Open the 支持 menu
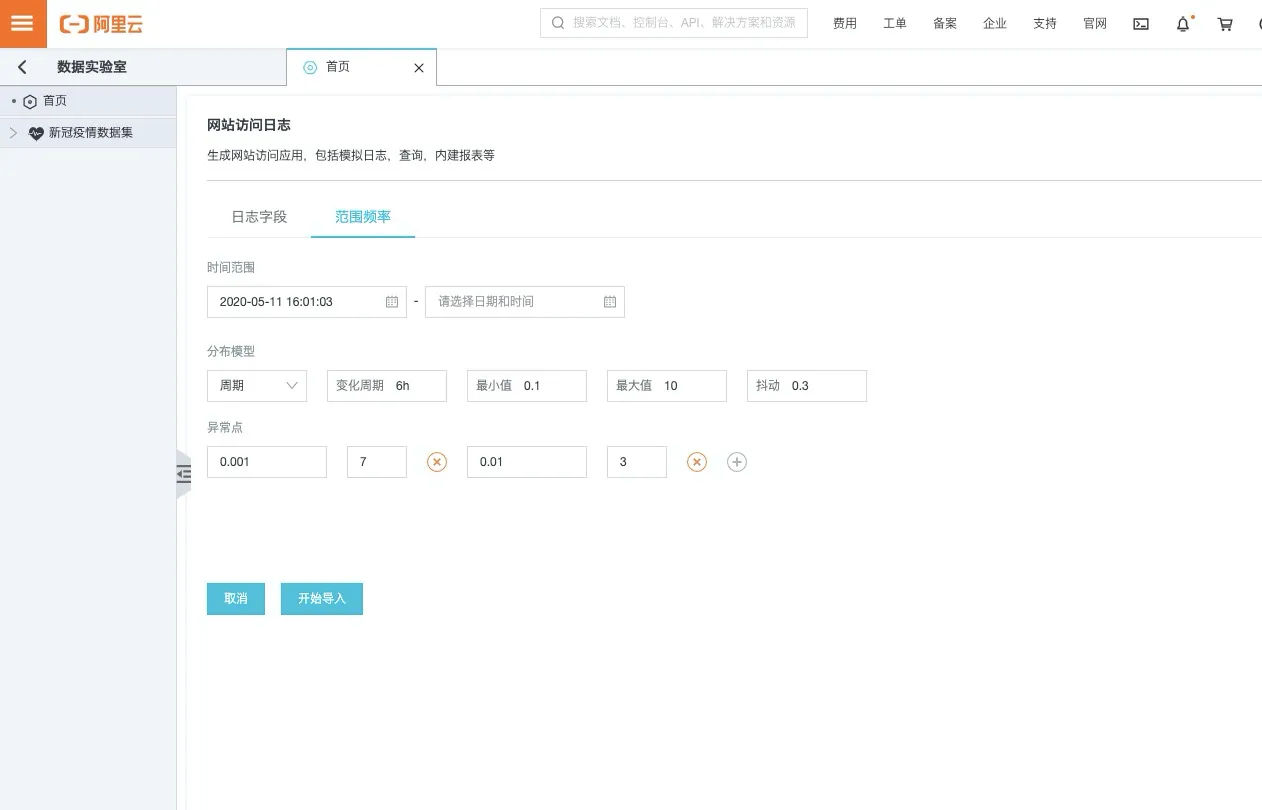Viewport: 1262px width, 810px height. (x=1045, y=24)
